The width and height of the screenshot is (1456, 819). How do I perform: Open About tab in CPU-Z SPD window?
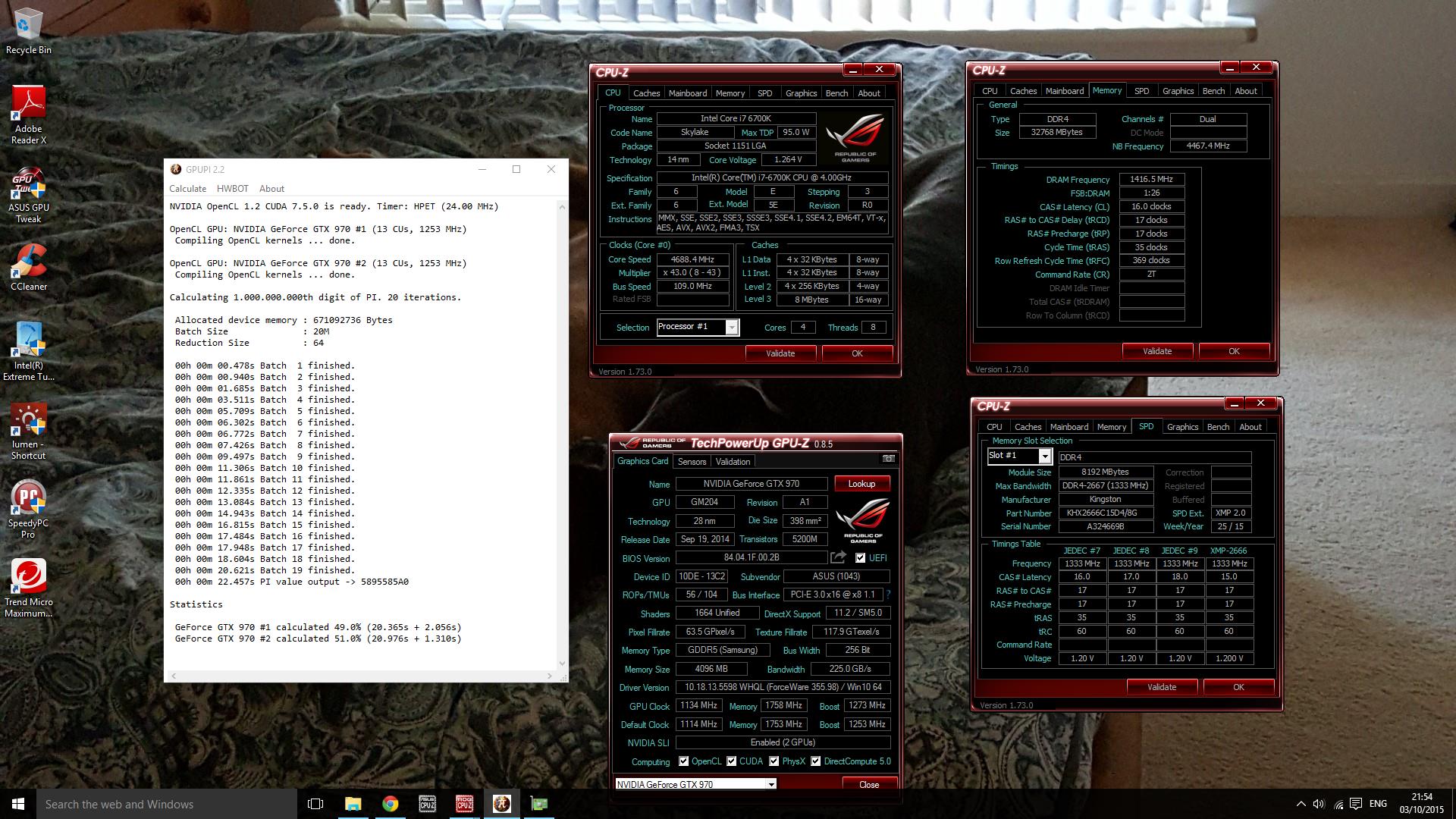tap(1250, 427)
